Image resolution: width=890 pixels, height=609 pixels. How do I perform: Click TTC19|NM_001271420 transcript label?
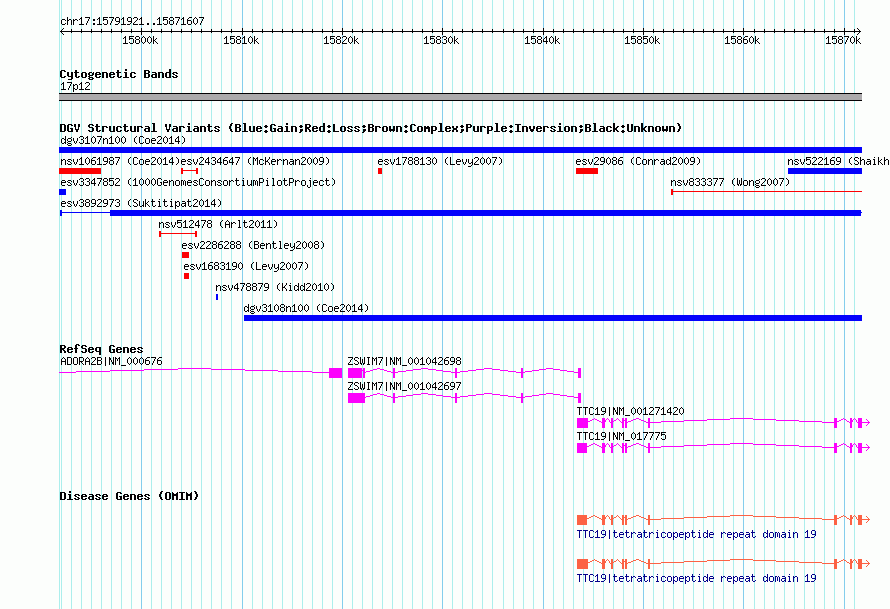631,411
